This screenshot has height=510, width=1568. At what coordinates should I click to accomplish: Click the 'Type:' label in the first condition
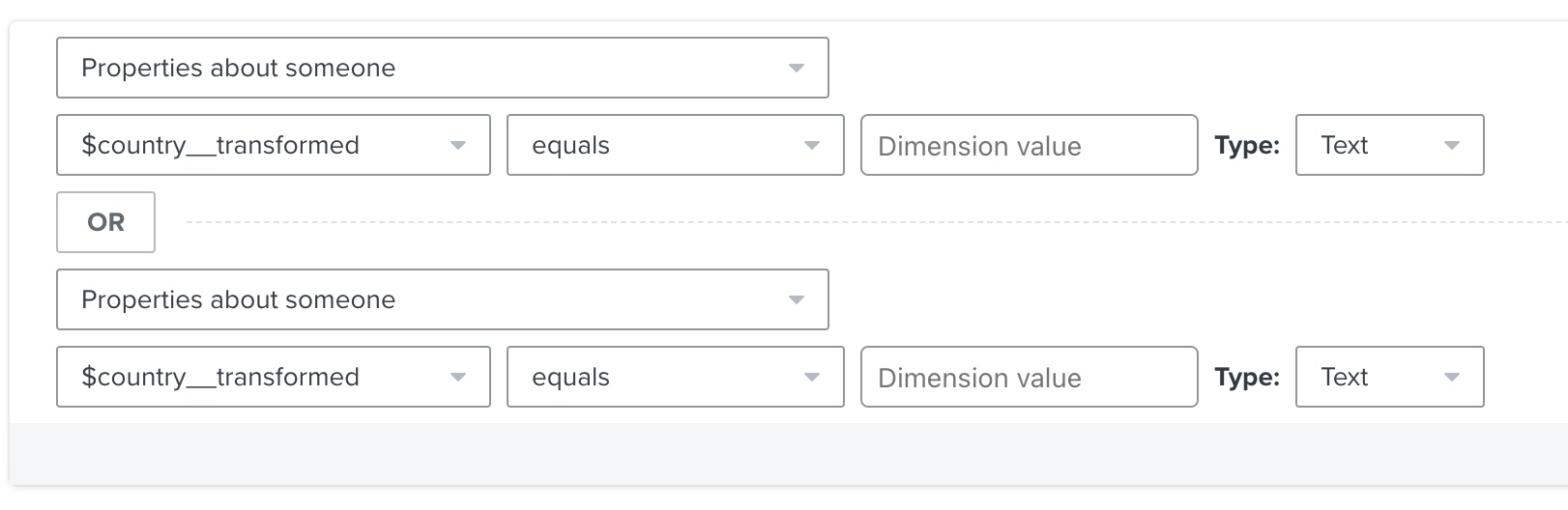point(1247,146)
